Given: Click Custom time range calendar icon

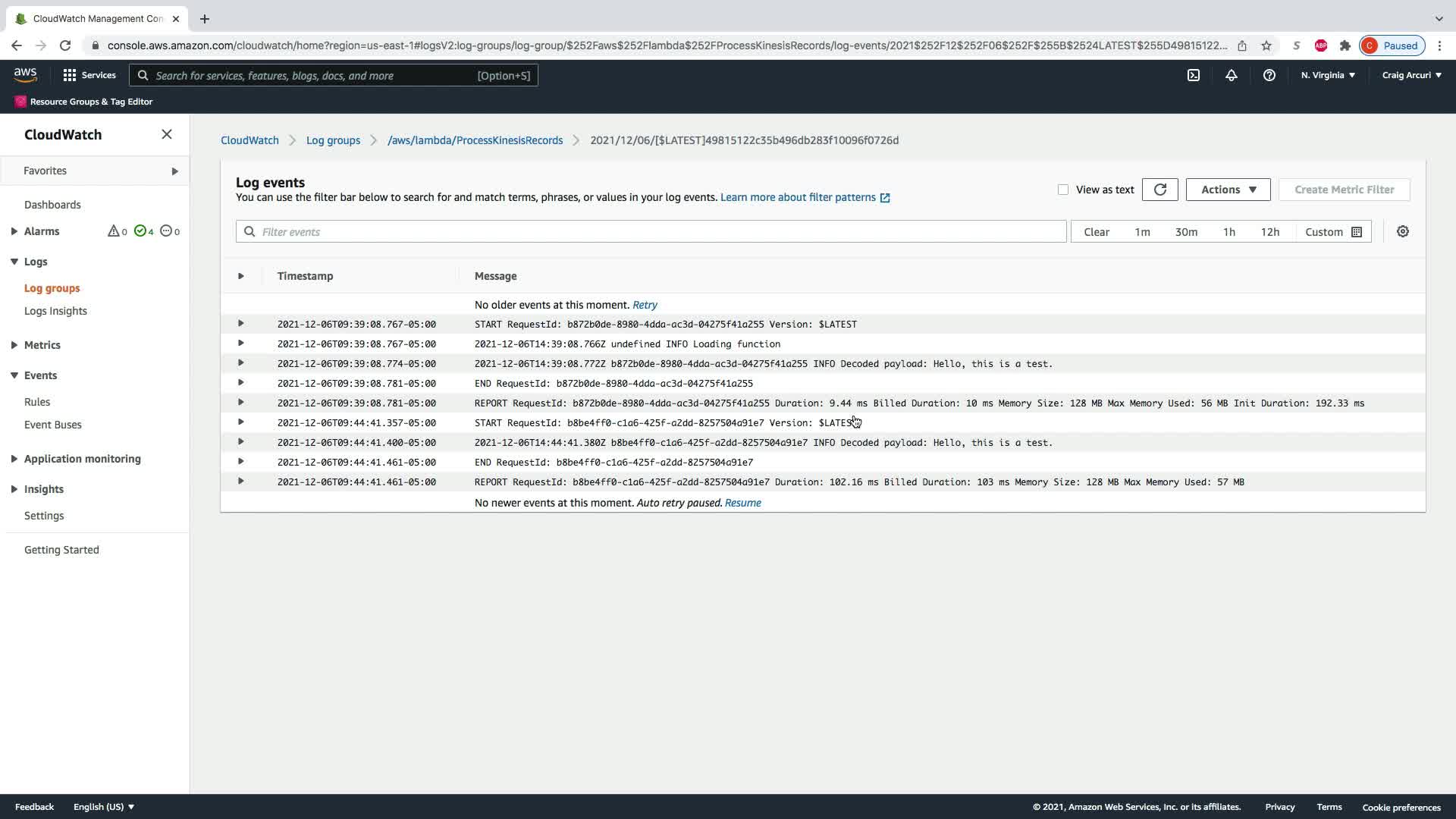Looking at the screenshot, I should click(1357, 232).
